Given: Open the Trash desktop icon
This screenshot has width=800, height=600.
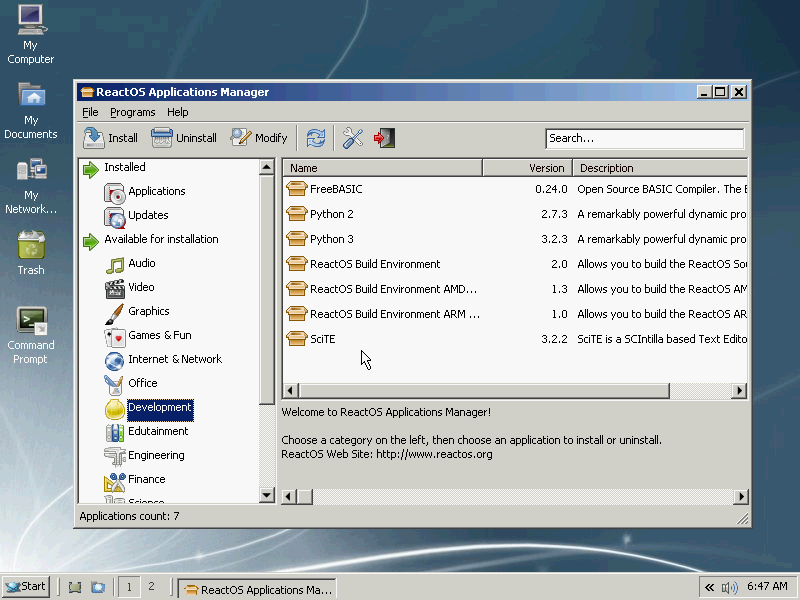Looking at the screenshot, I should point(31,253).
